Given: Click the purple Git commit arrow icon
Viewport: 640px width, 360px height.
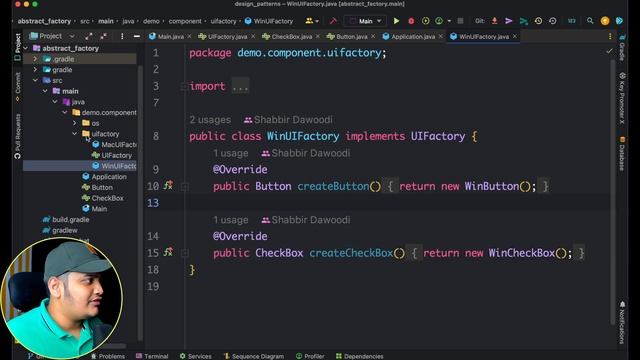Looking at the screenshot, I should pyautogui.click(x=509, y=21).
